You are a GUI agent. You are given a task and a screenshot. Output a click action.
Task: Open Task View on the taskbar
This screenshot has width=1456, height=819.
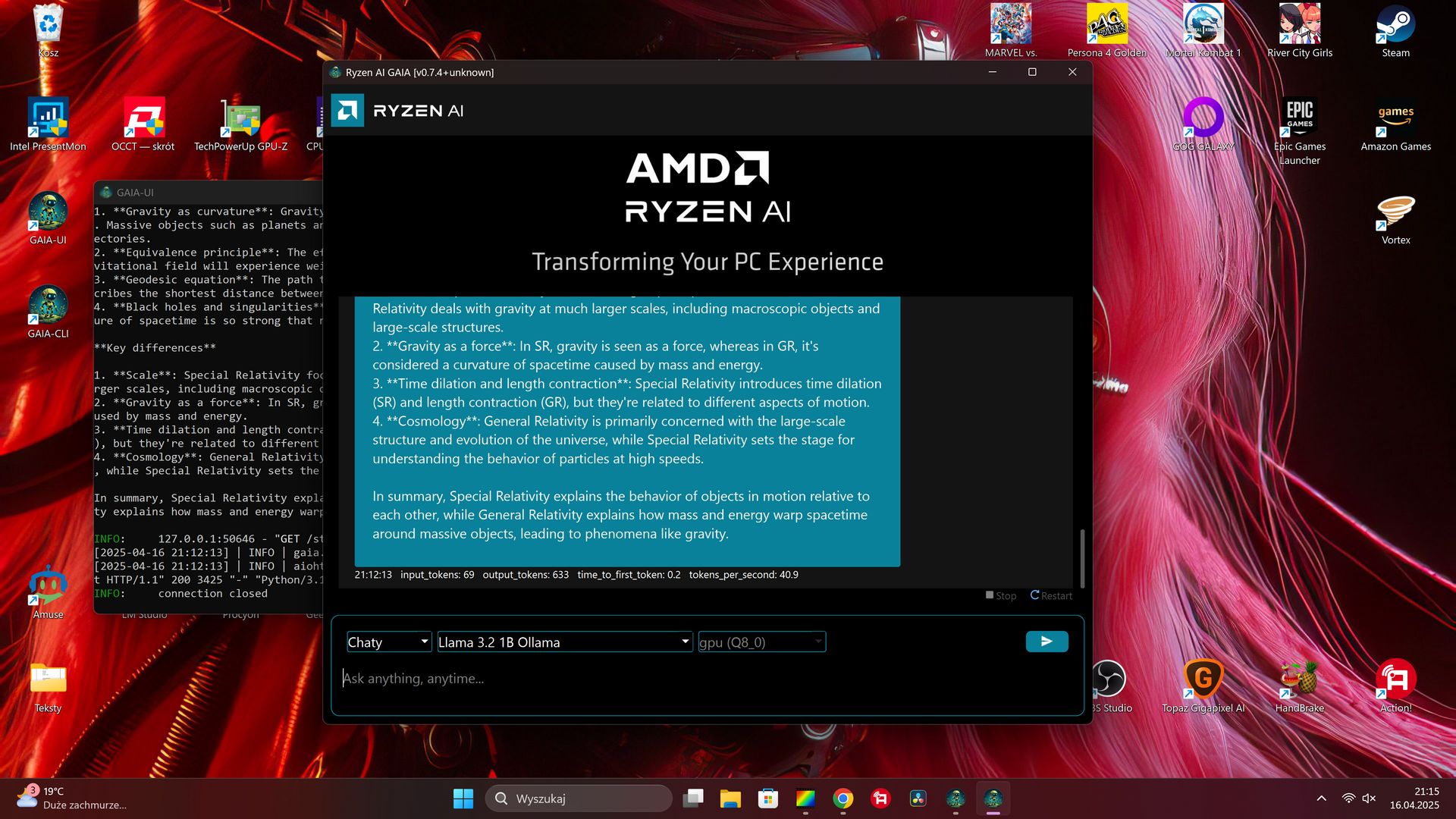[692, 799]
